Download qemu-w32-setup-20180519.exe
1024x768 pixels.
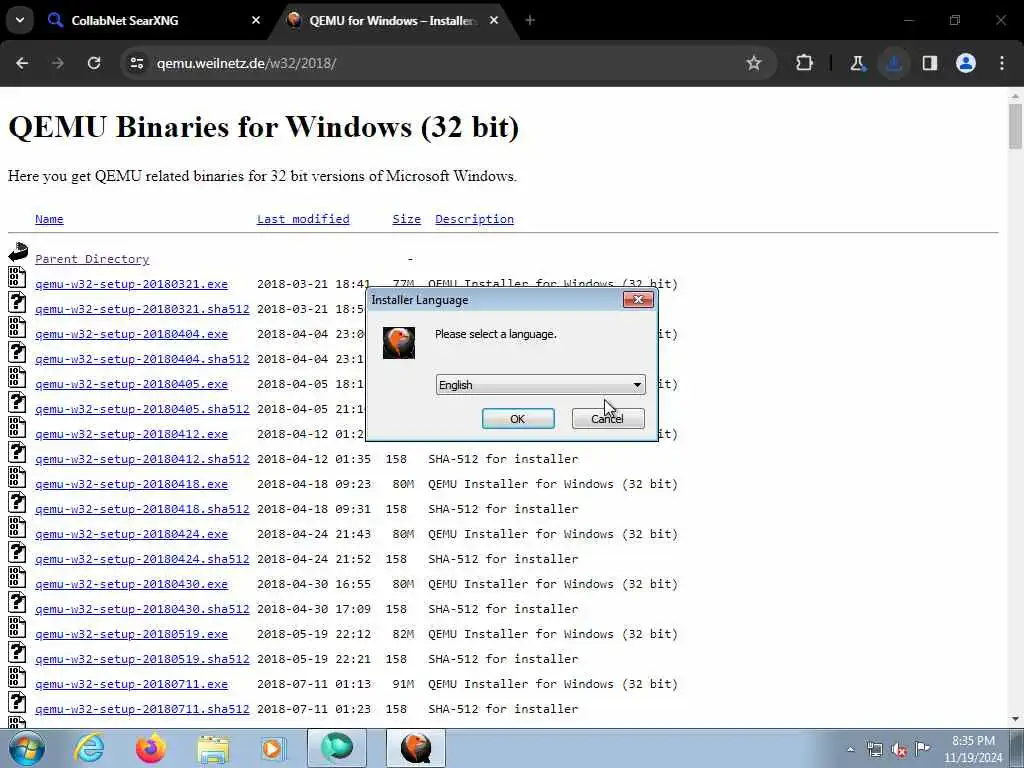131,634
